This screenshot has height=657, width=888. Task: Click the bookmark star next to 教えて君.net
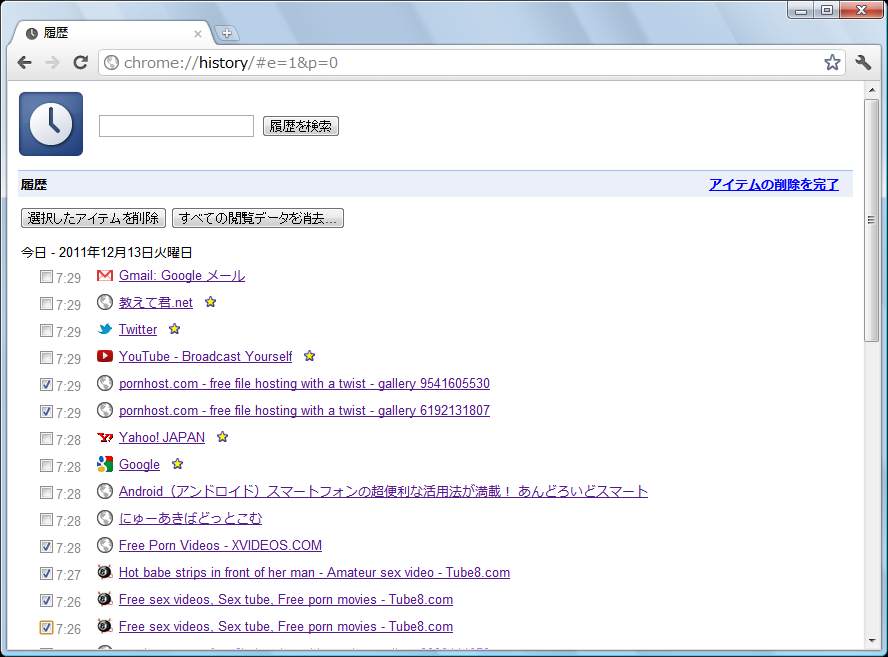point(211,302)
